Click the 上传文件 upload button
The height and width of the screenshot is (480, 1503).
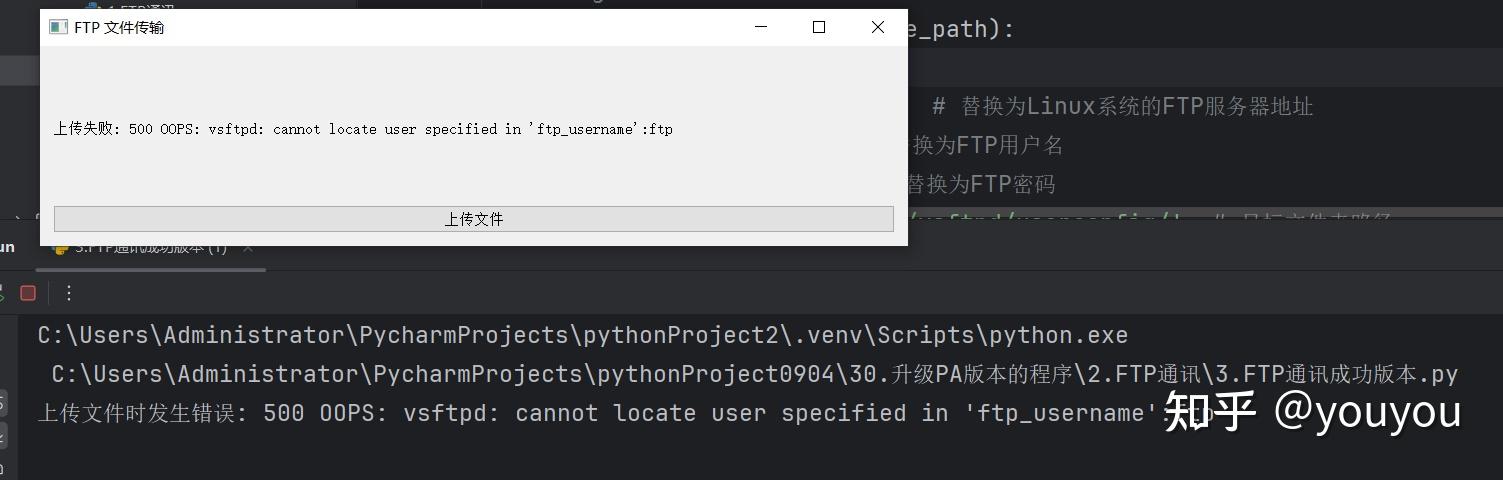(473, 219)
